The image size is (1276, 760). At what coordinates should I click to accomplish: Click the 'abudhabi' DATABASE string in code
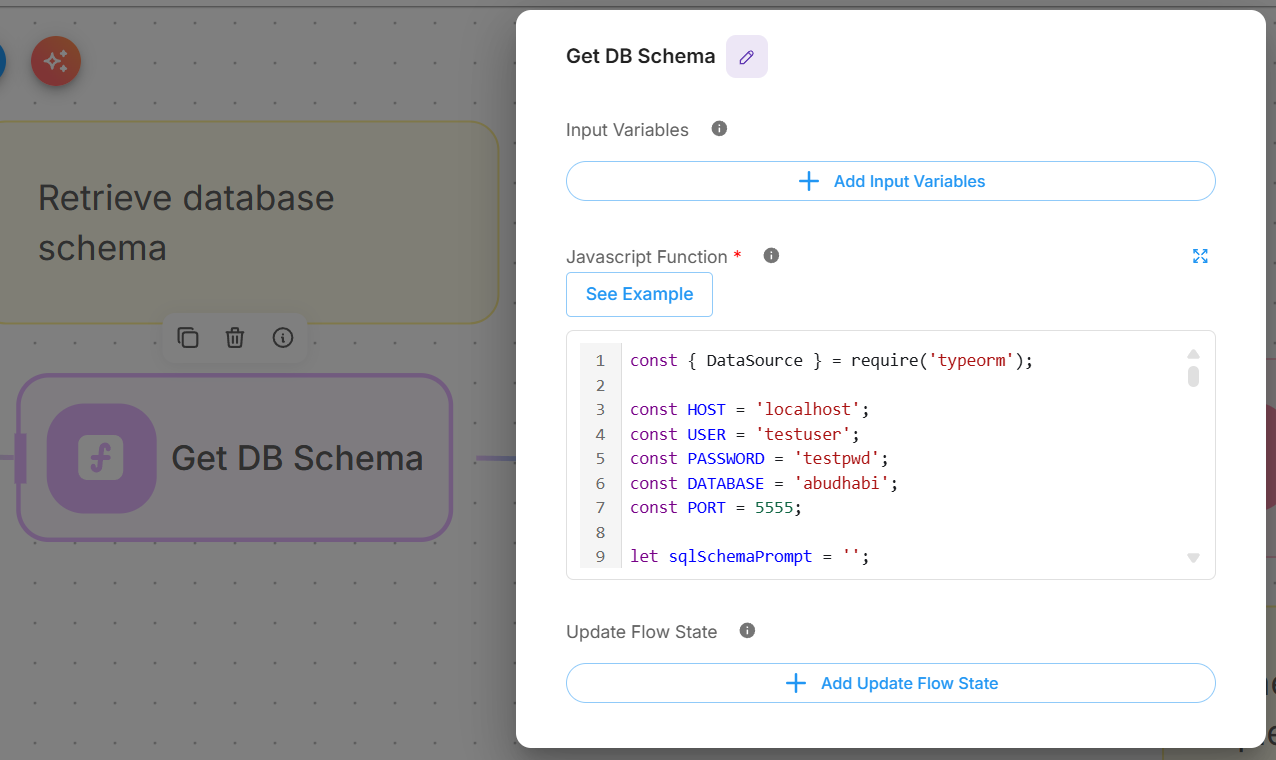[843, 483]
